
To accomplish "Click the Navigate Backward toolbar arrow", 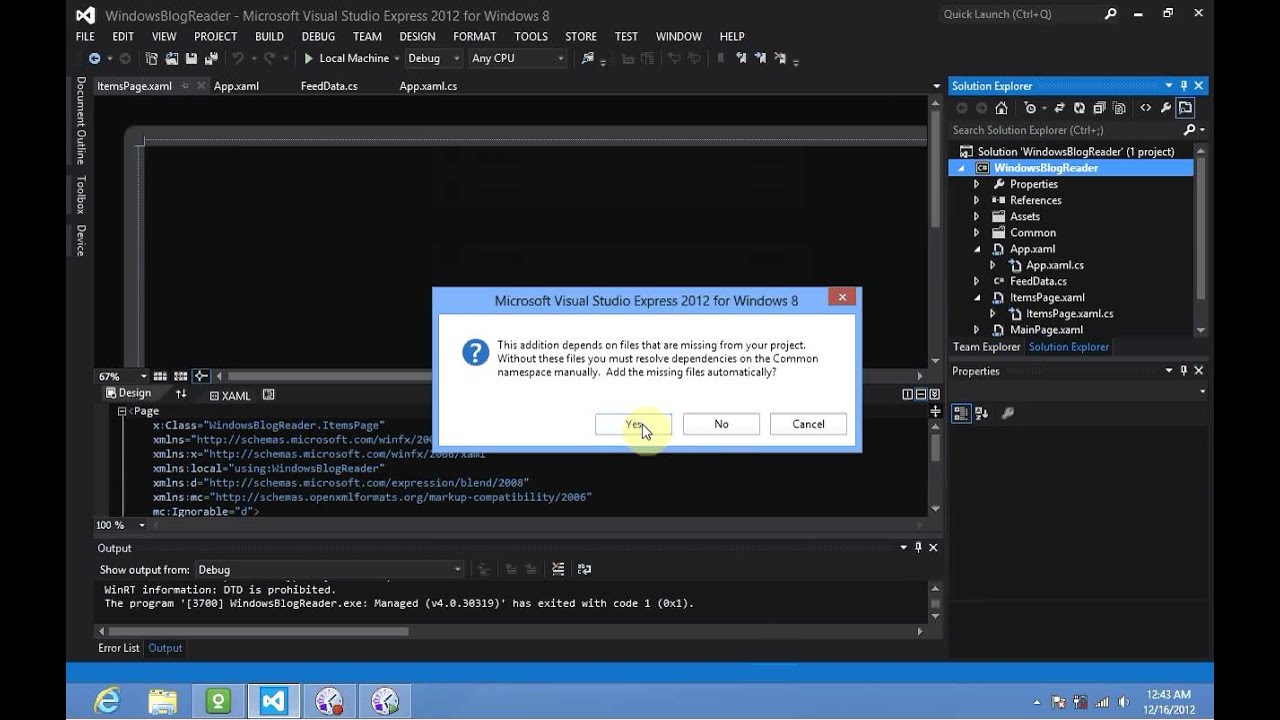I will [94, 59].
